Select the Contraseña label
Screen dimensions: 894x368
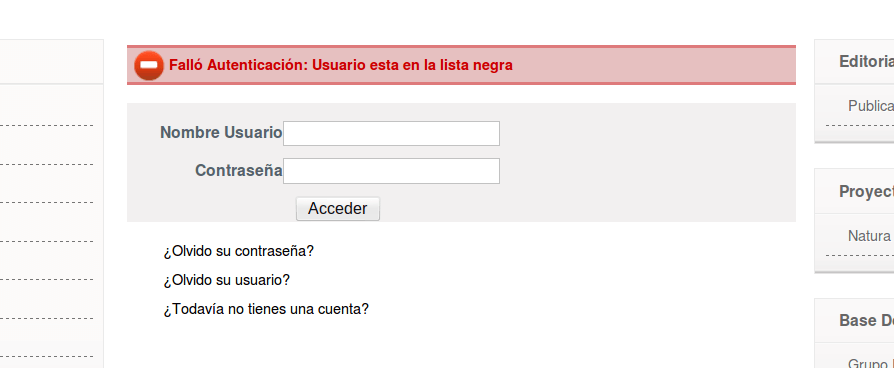238,170
